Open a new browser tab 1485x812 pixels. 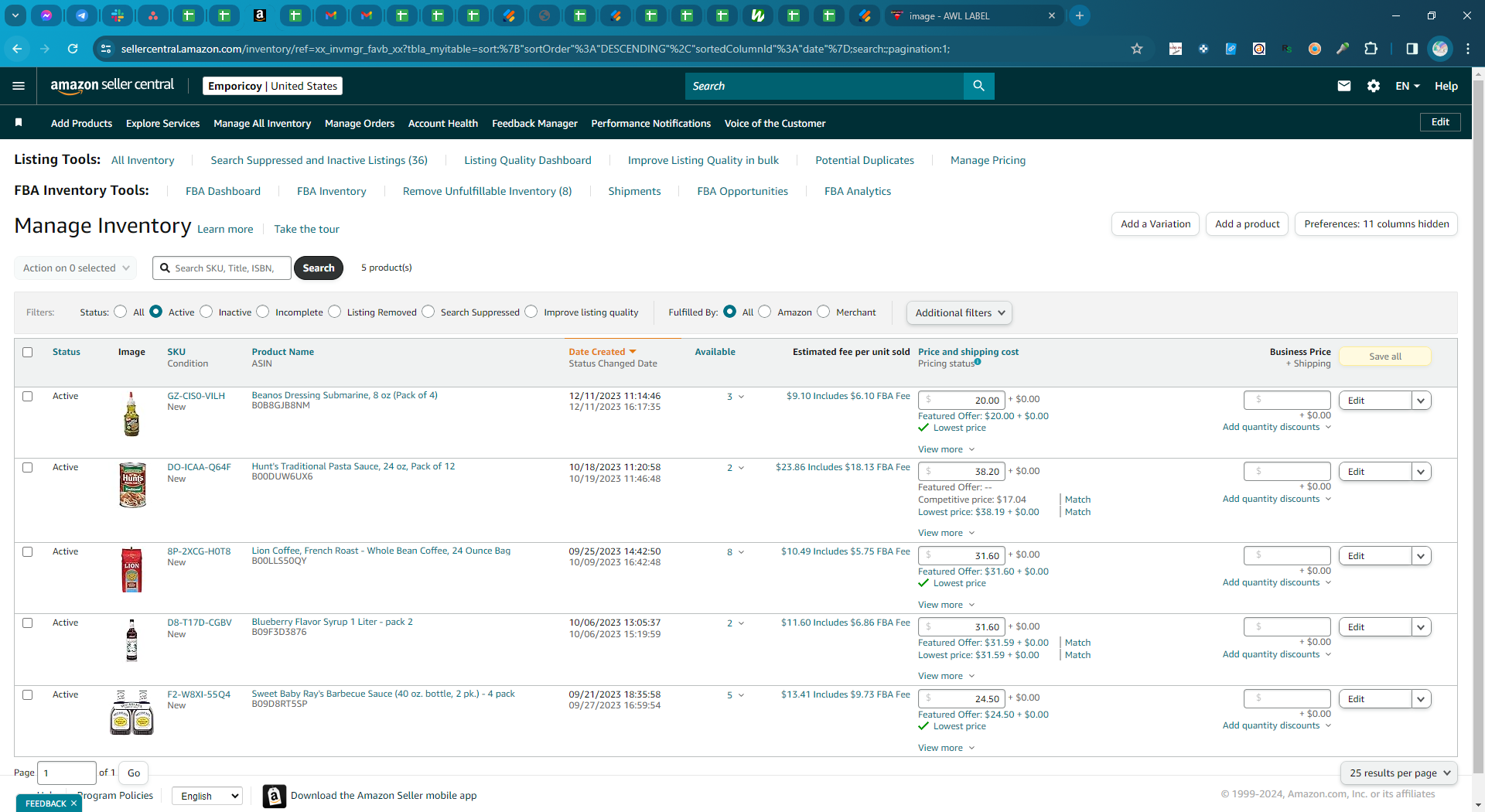[1080, 15]
